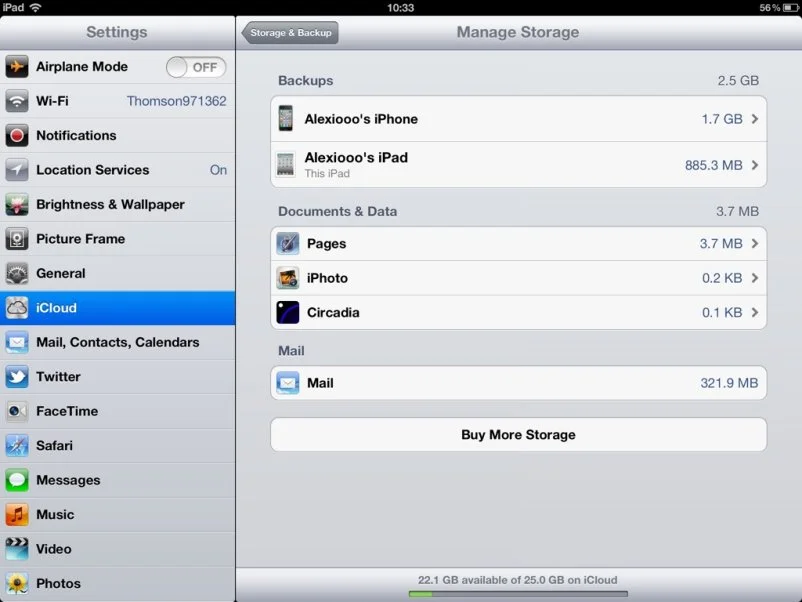The width and height of the screenshot is (802, 602).
Task: Tap the Picture Frame icon
Action: (x=17, y=239)
